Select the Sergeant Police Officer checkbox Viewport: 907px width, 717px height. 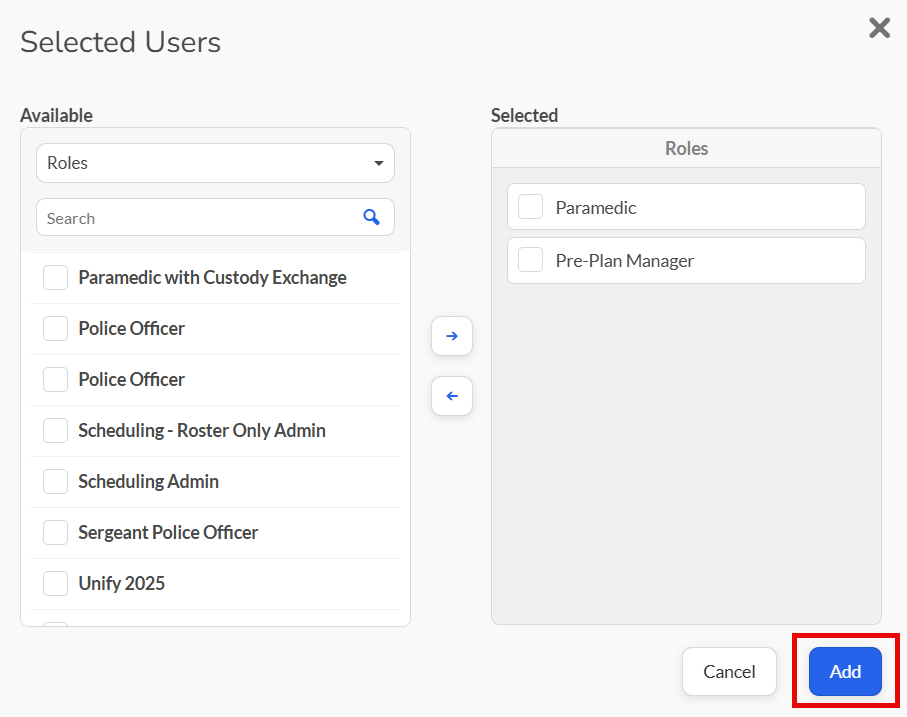coord(56,532)
